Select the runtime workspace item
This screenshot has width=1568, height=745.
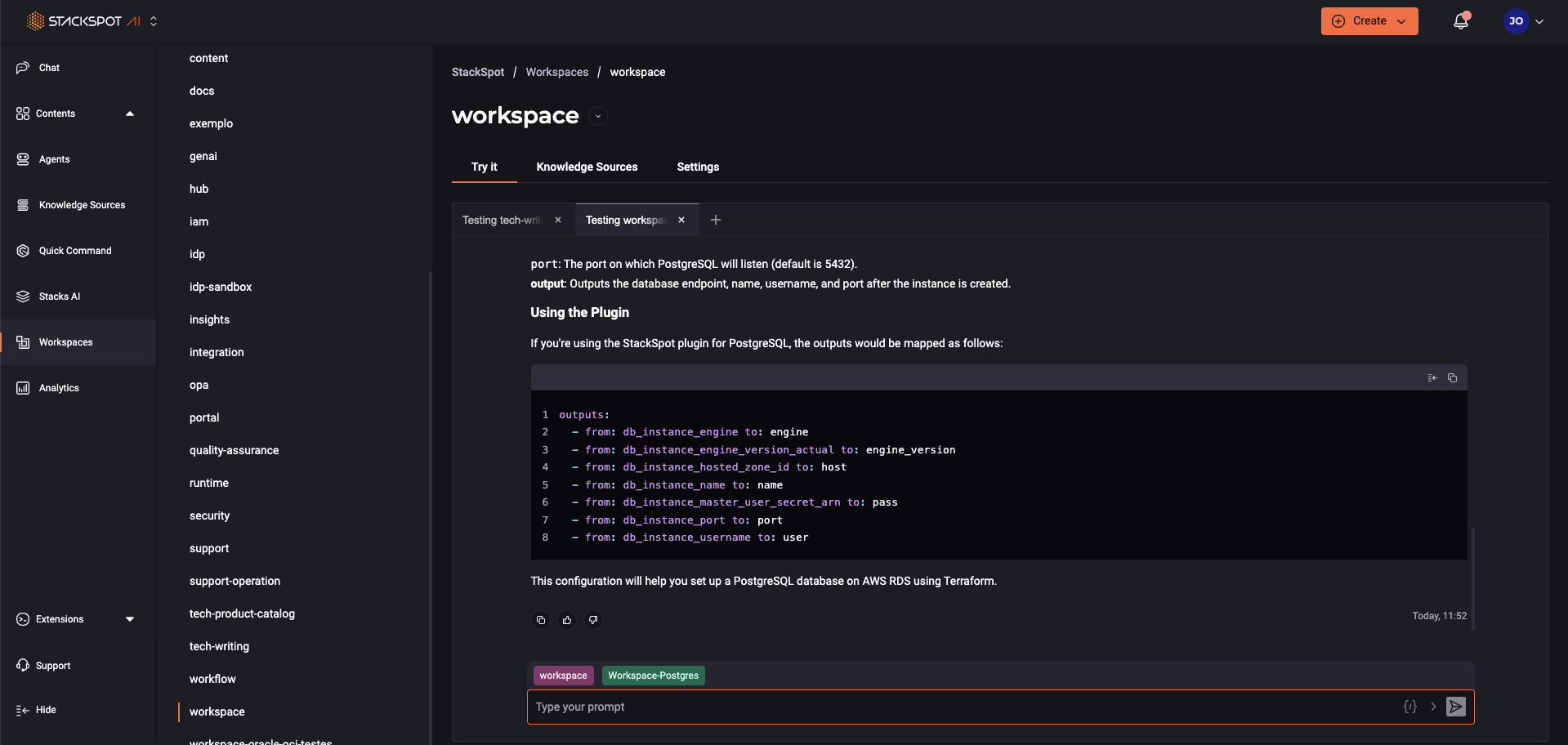(x=209, y=483)
